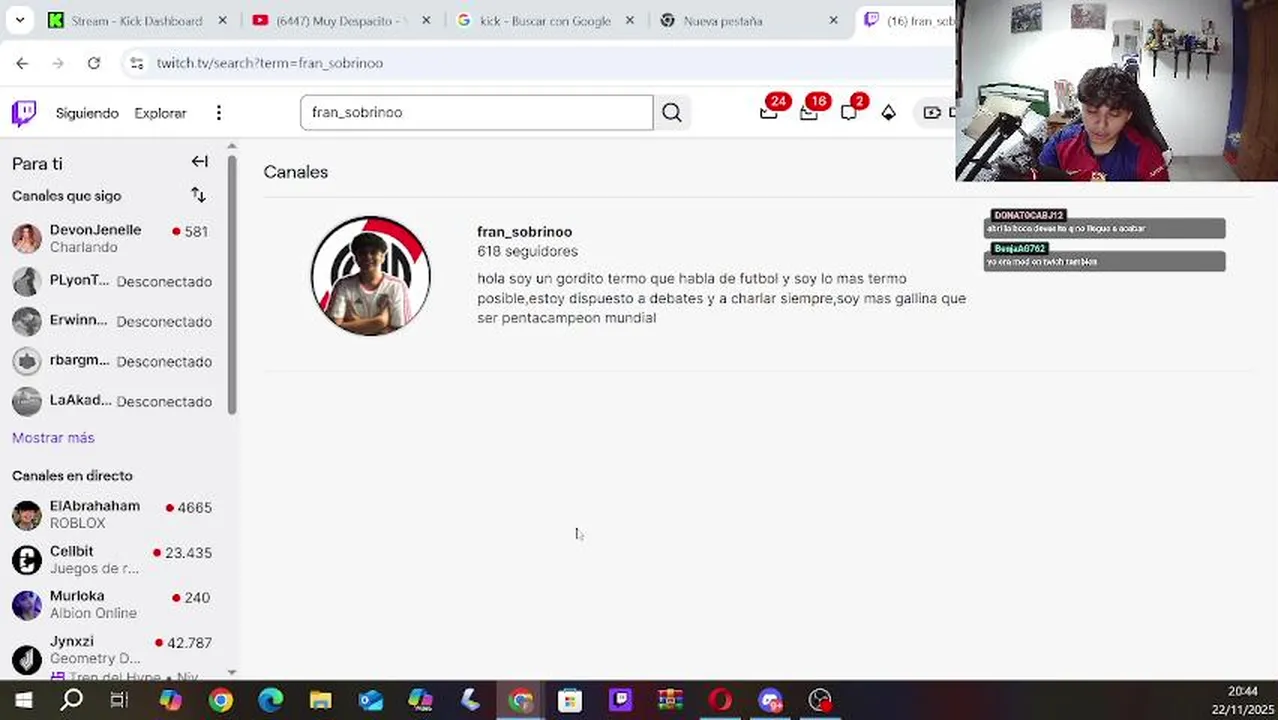Launch Microsoft Edge from the taskbar
This screenshot has height=720, width=1278.
[270, 700]
